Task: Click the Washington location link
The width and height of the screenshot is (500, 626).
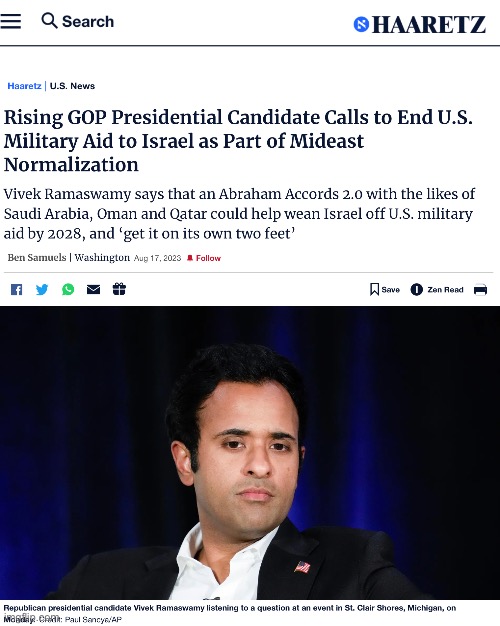Action: point(102,258)
